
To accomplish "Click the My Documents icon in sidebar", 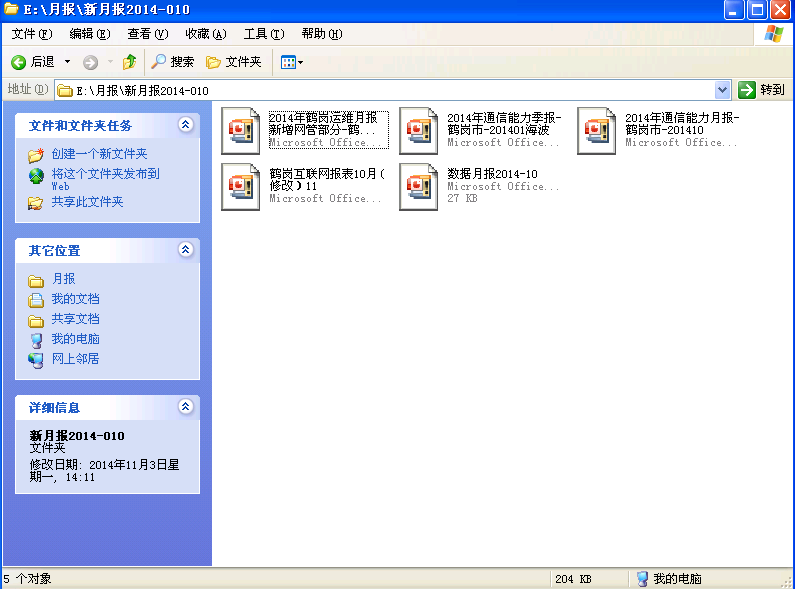I will click(x=35, y=300).
